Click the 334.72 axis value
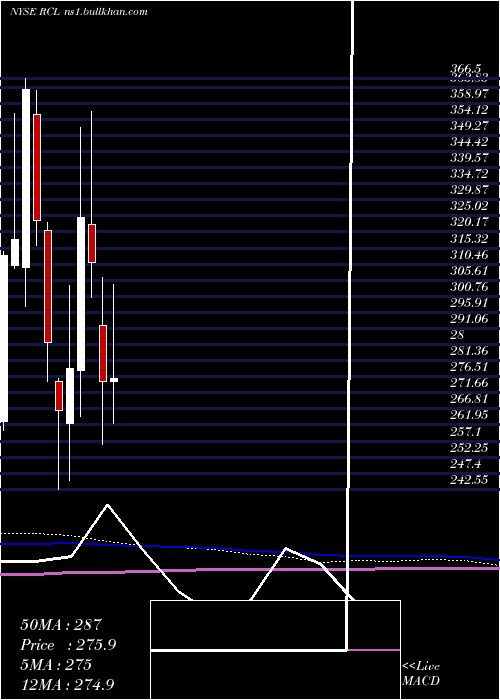 click(x=469, y=174)
